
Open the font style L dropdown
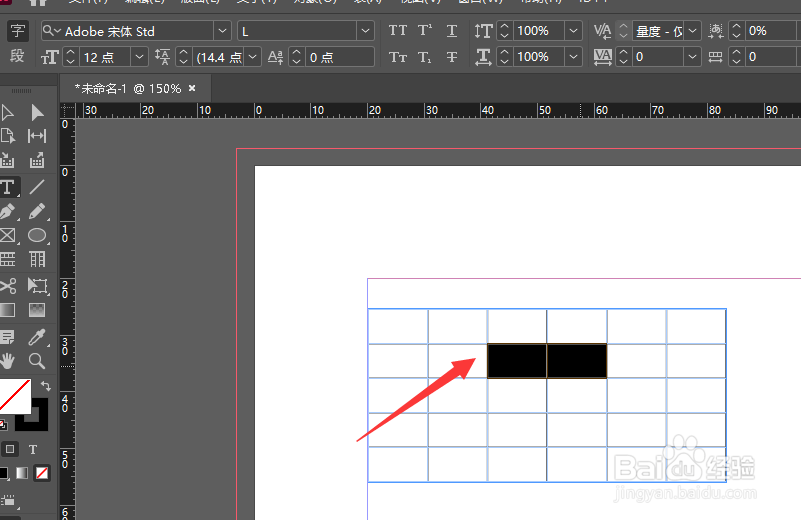point(365,31)
